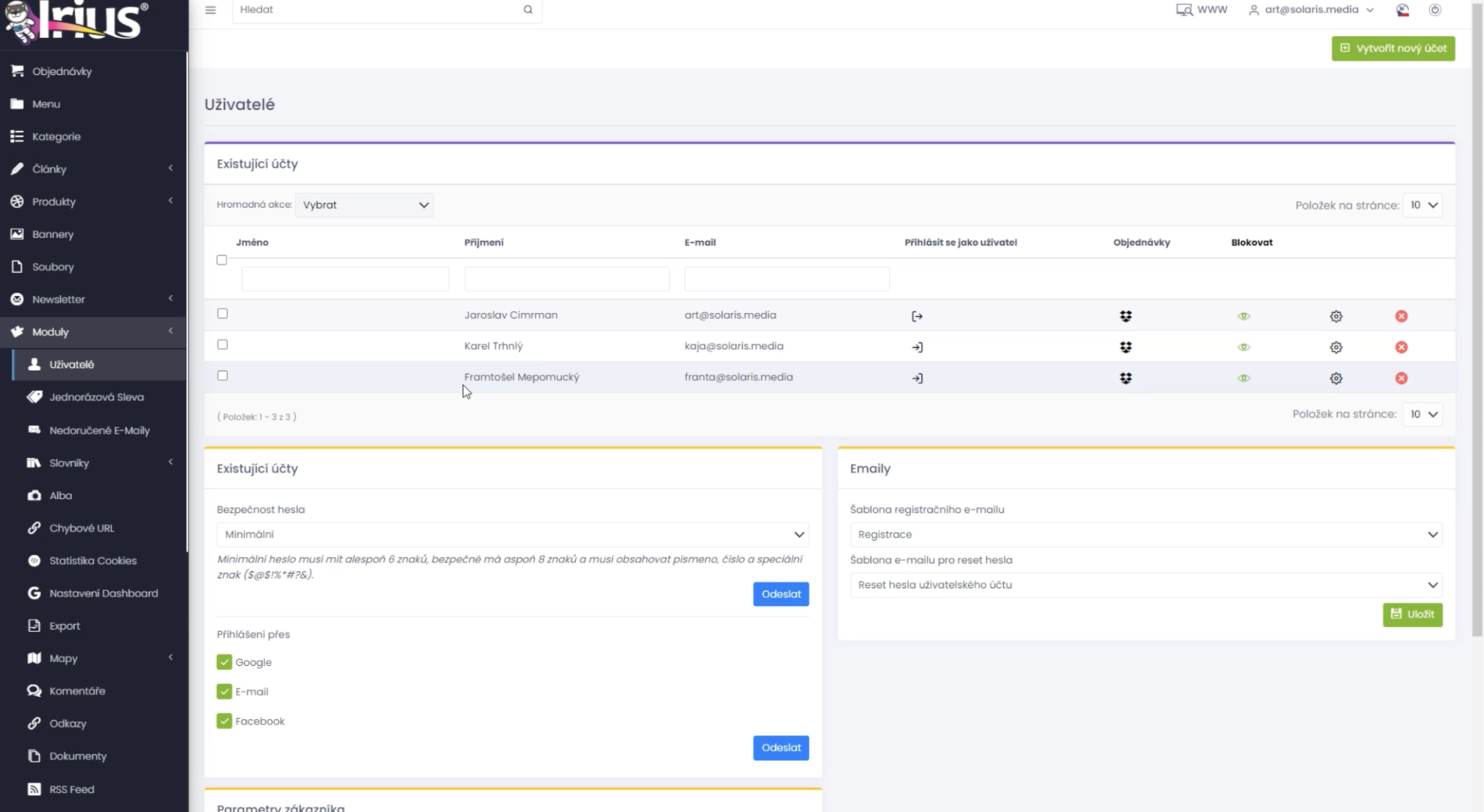The height and width of the screenshot is (812, 1484).
Task: Select checkbox for Framtošel Mepomucký row
Action: (223, 375)
